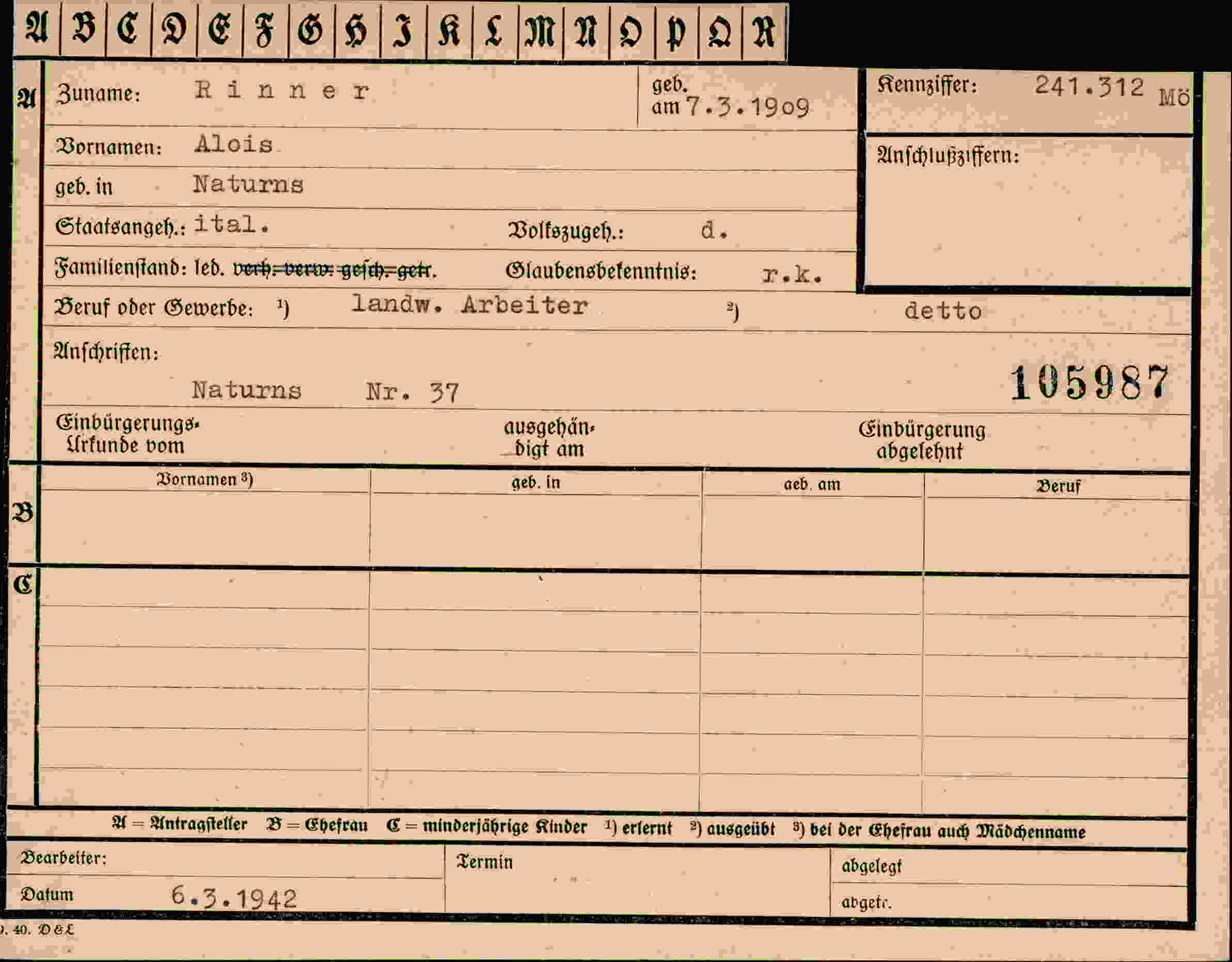Click the 'A = Antragsteller' legend text
This screenshot has width=1232, height=962.
point(179,824)
